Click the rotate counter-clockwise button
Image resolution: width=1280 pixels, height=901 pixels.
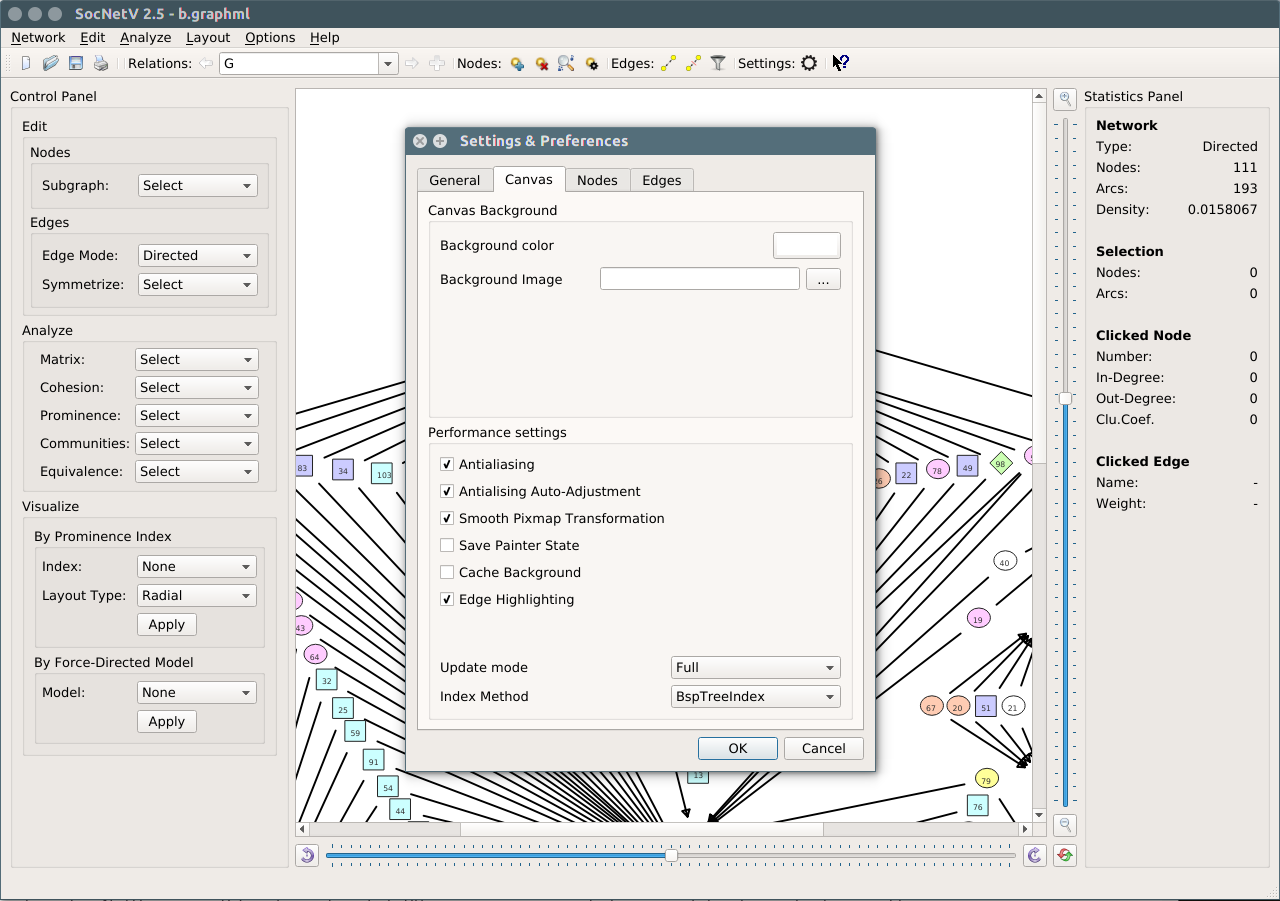coord(307,855)
